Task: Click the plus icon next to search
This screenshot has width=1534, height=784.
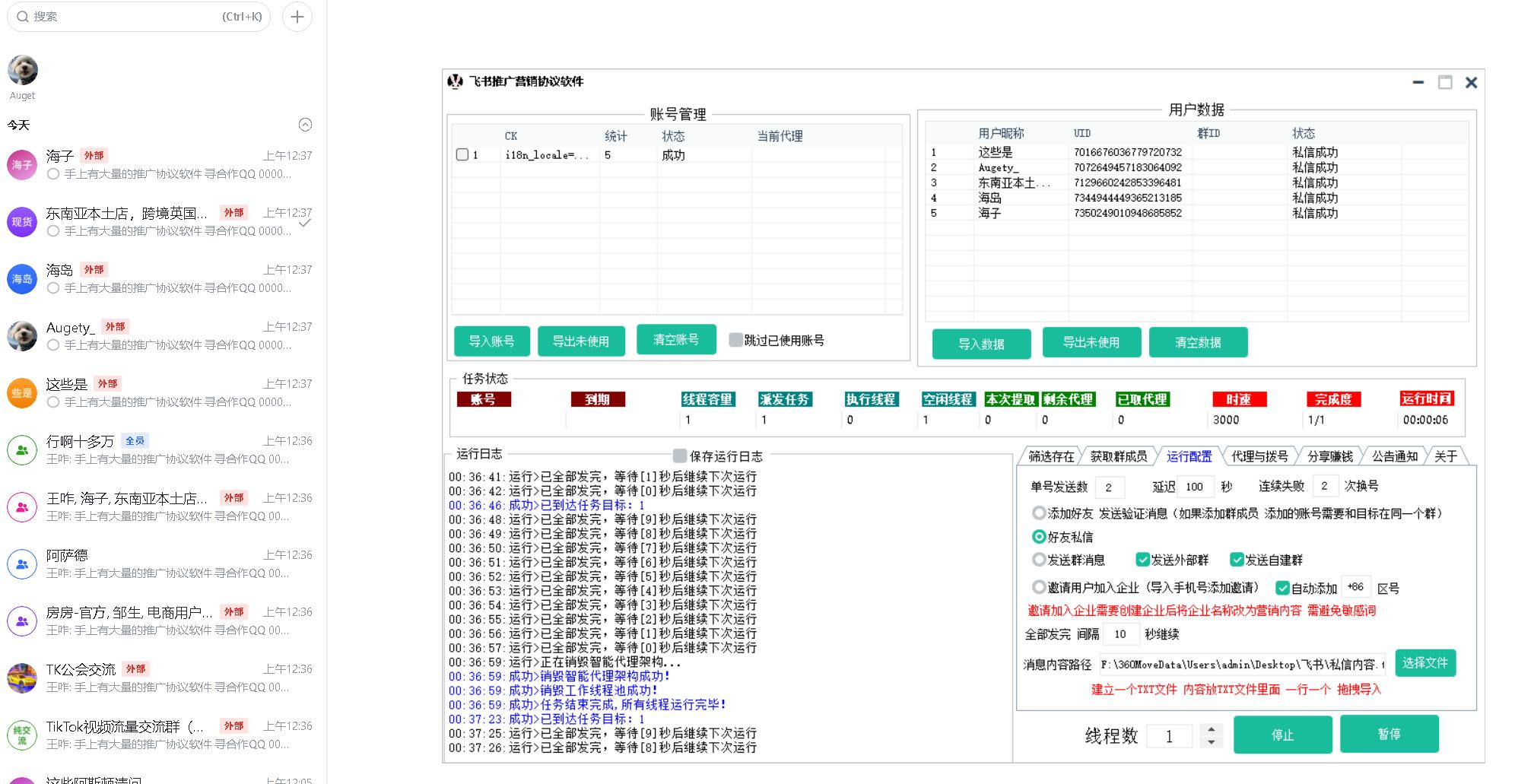Action: pos(297,17)
